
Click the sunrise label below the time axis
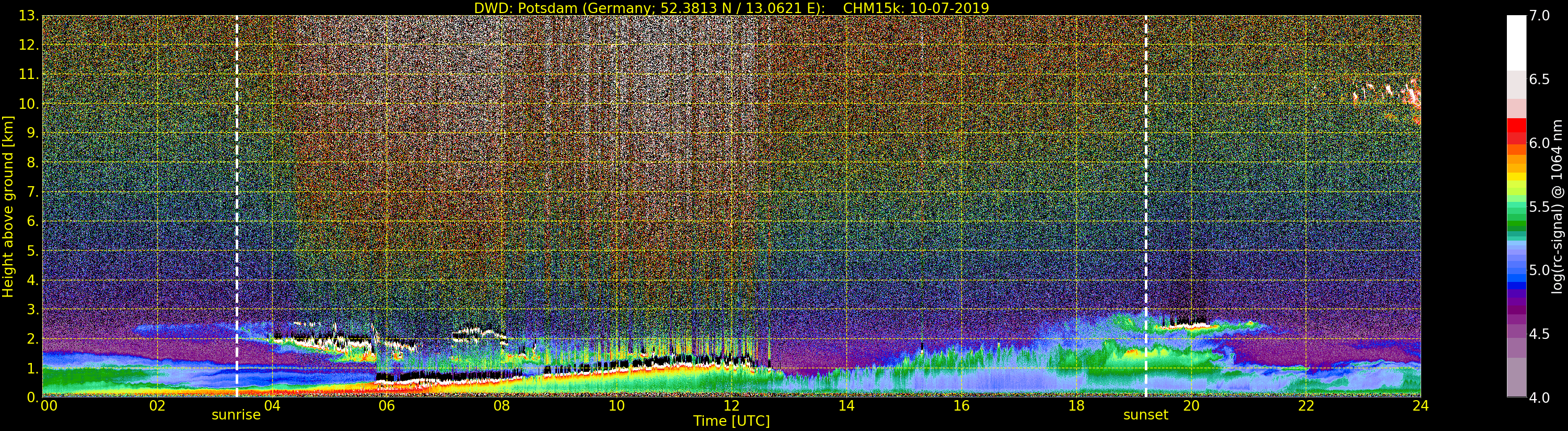[x=236, y=415]
